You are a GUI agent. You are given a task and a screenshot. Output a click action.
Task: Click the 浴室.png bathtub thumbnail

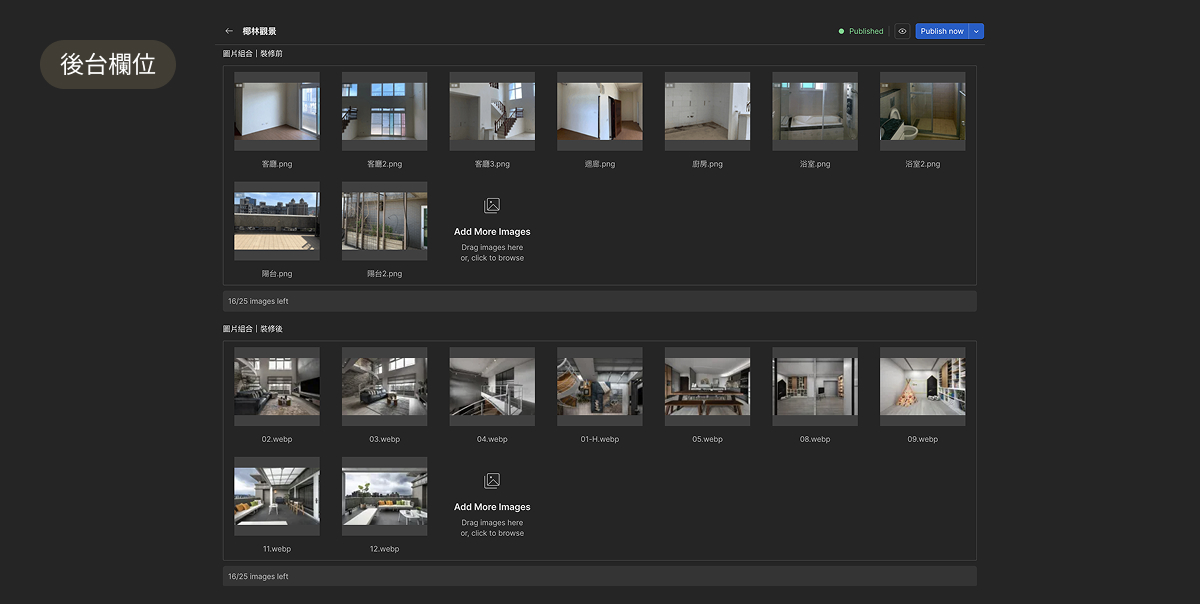(814, 111)
